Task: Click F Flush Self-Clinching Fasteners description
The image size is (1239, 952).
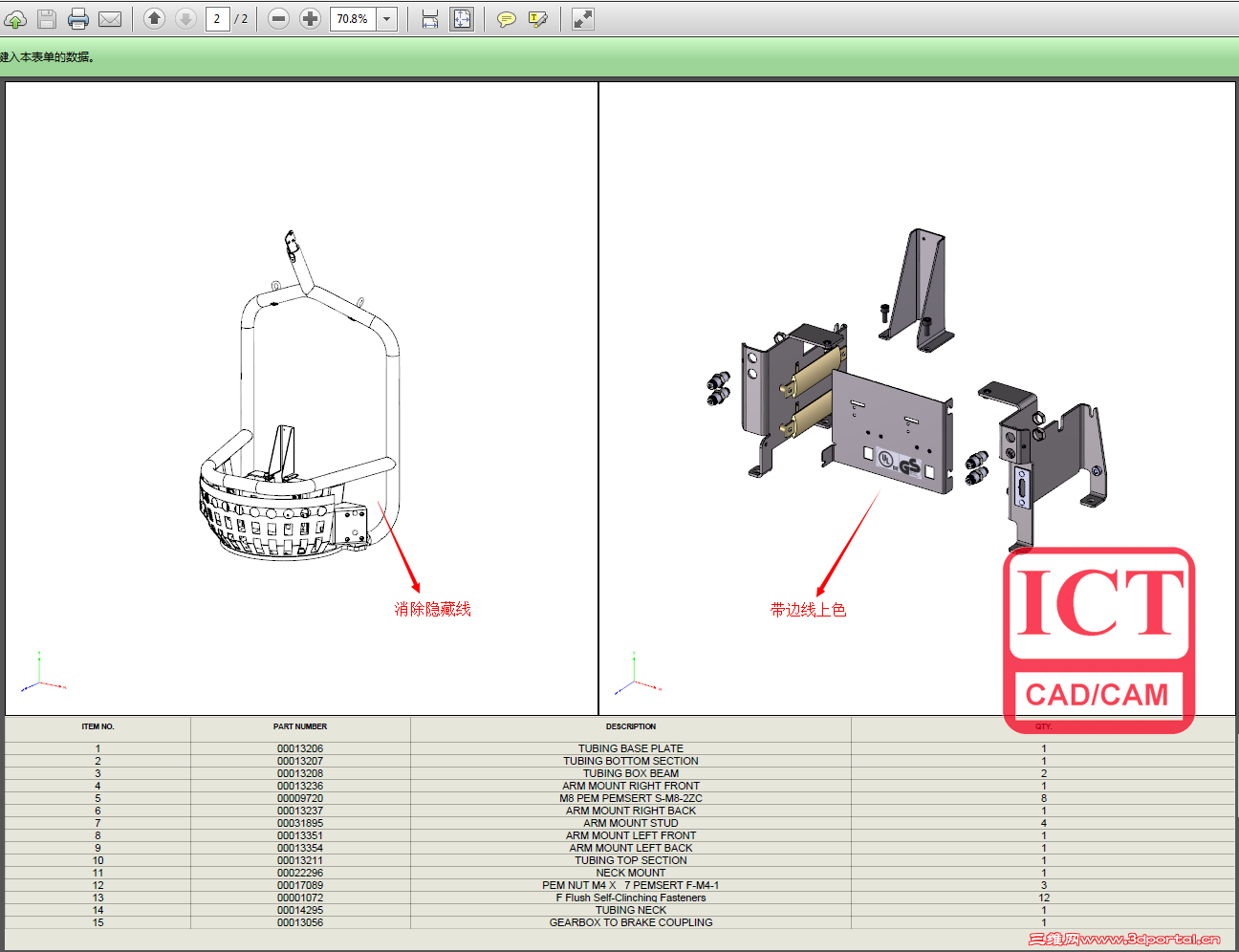Action: (631, 898)
